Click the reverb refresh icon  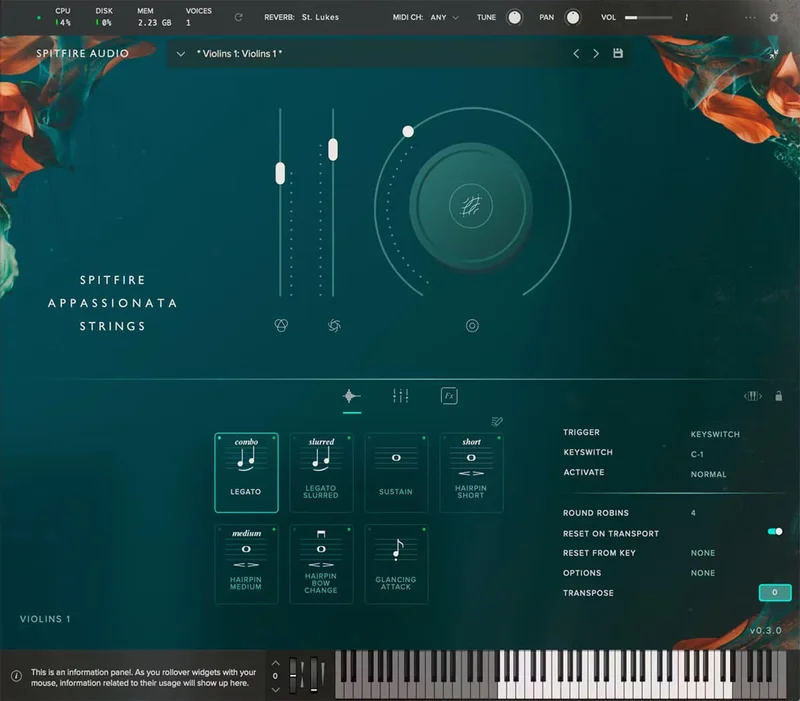coord(238,17)
